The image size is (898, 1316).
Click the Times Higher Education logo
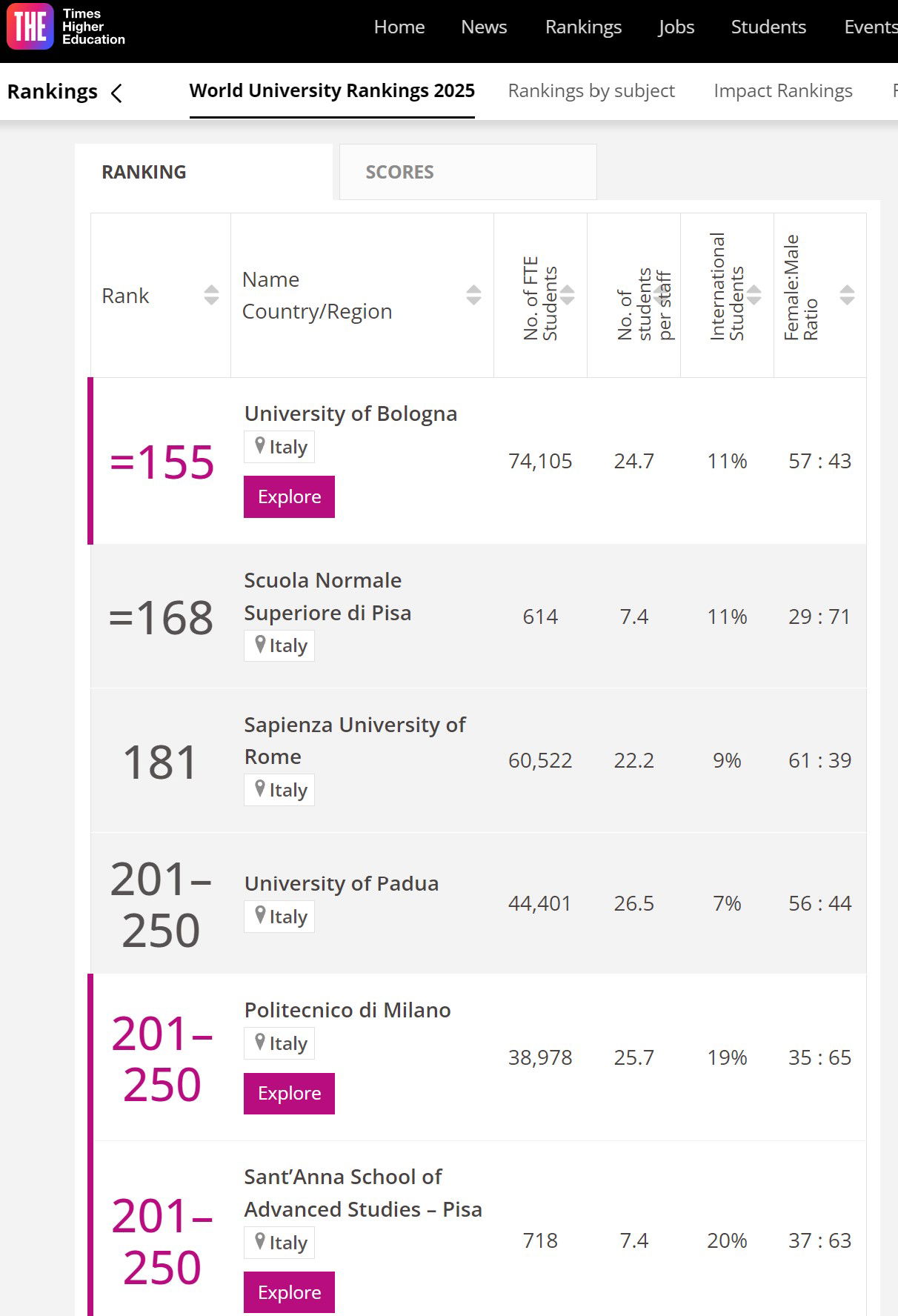(65, 27)
